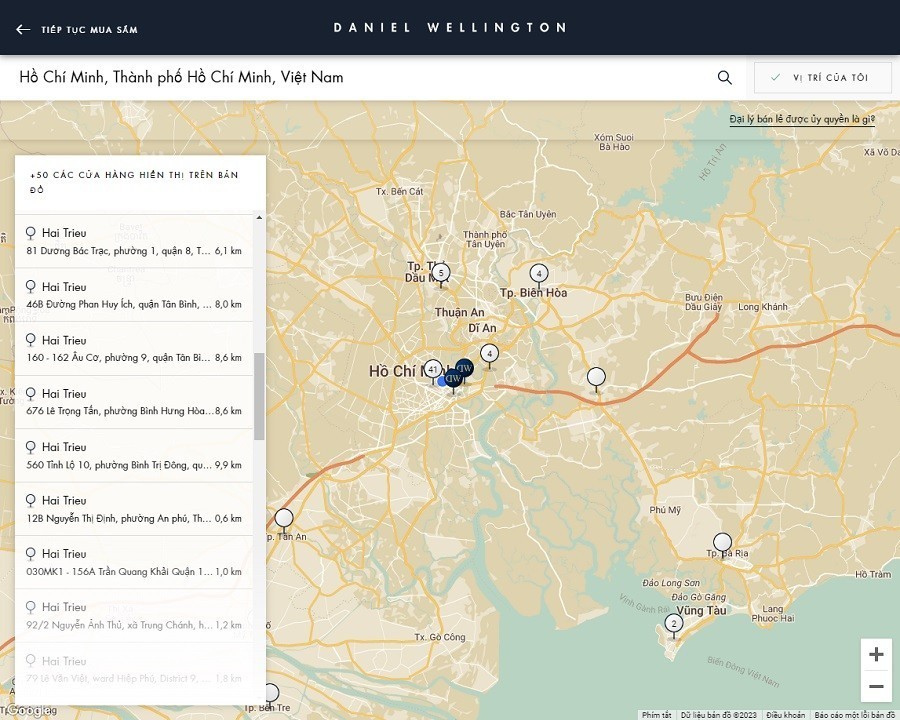Open 'Phím tắt' keyboard shortcuts link
The image size is (900, 720).
click(x=657, y=715)
